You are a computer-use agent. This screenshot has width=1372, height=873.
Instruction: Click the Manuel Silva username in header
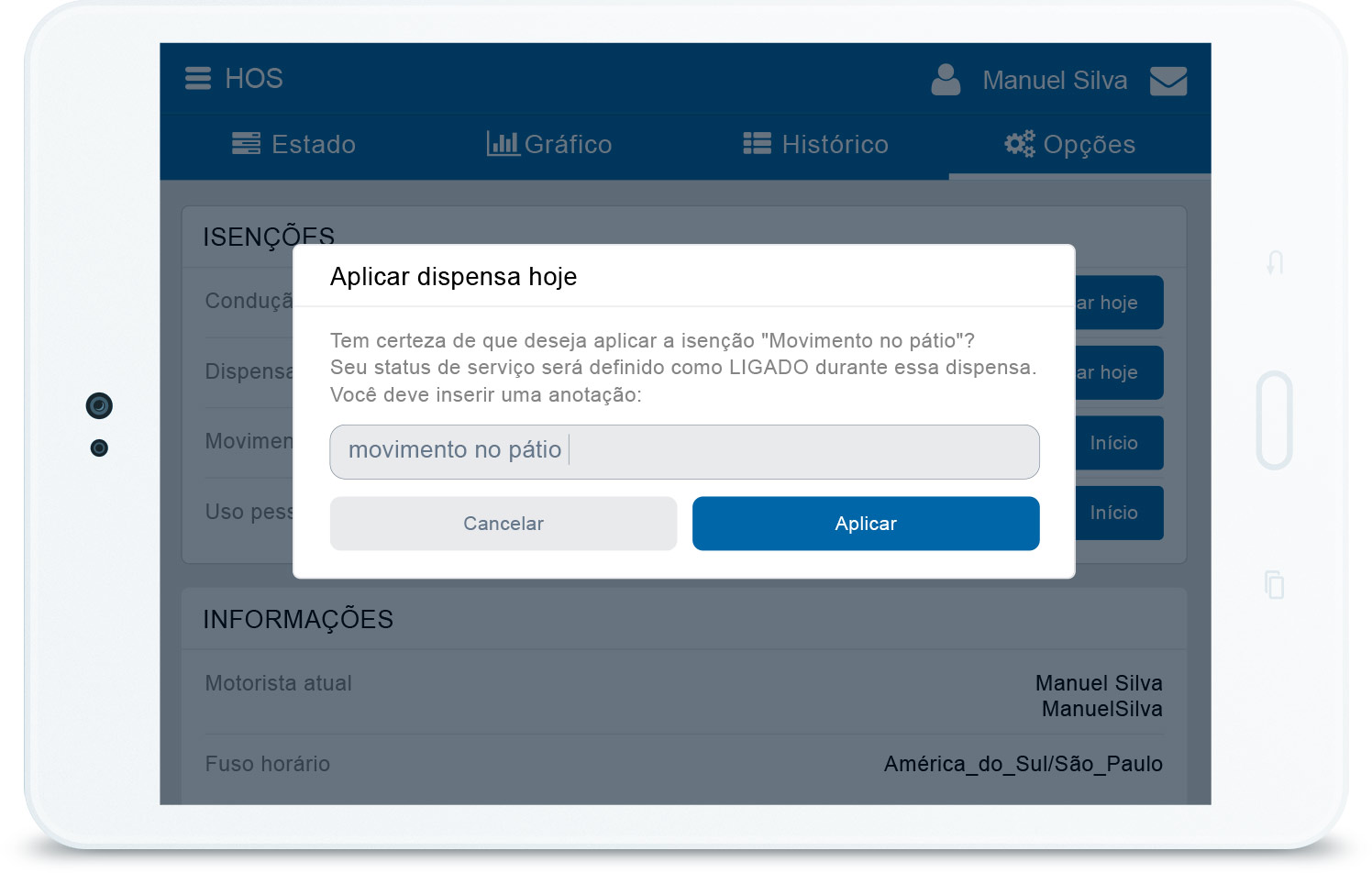tap(1055, 81)
